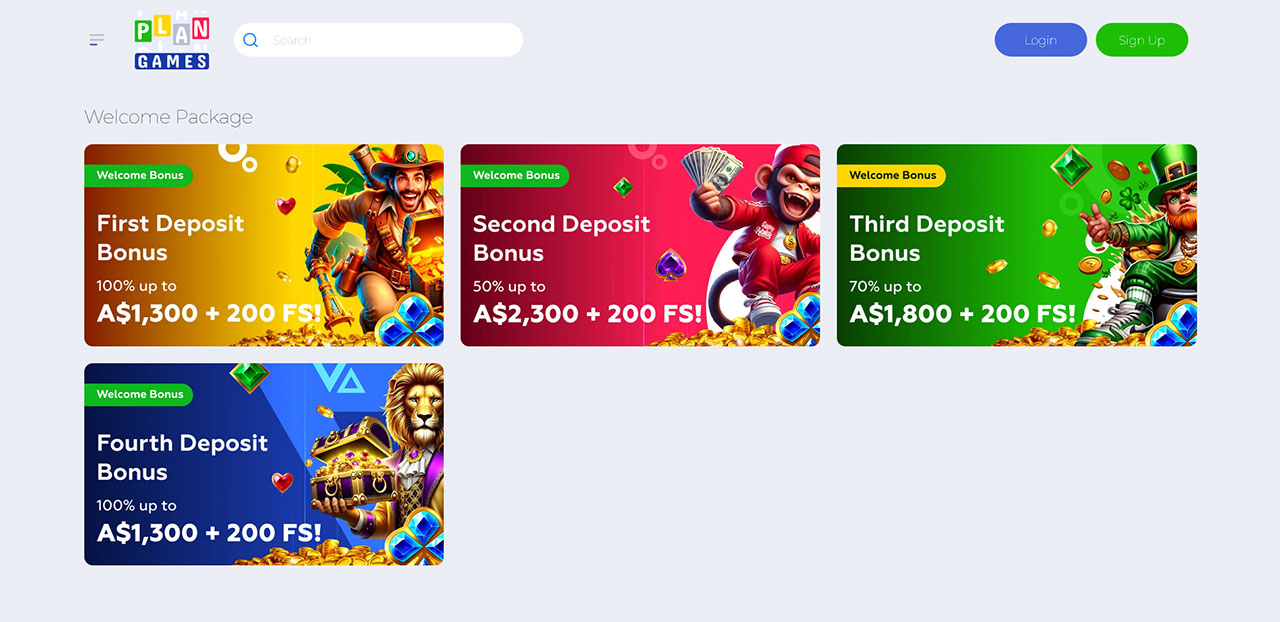Click the yellow Welcome Bonus tag
The width and height of the screenshot is (1280, 622).
click(x=891, y=175)
